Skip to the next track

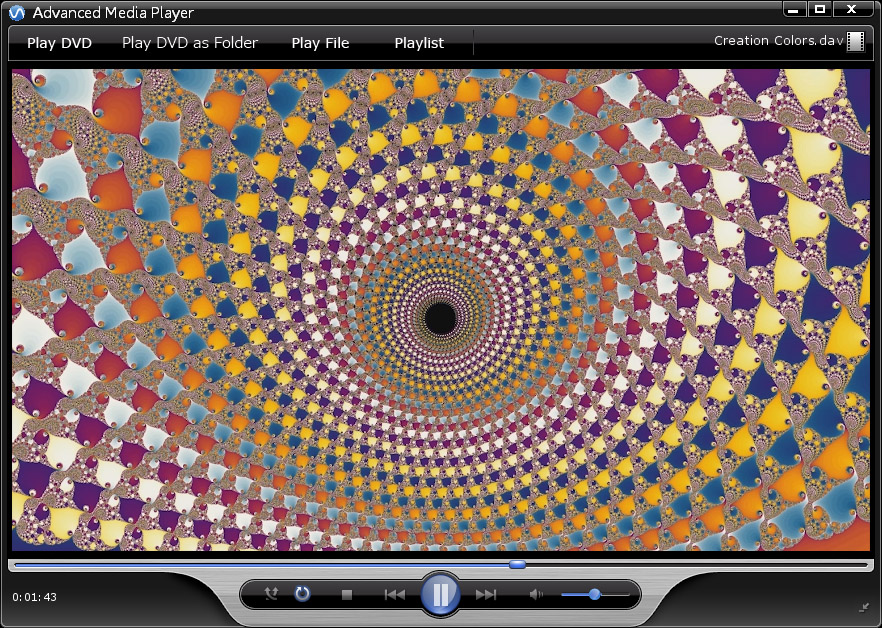(486, 594)
